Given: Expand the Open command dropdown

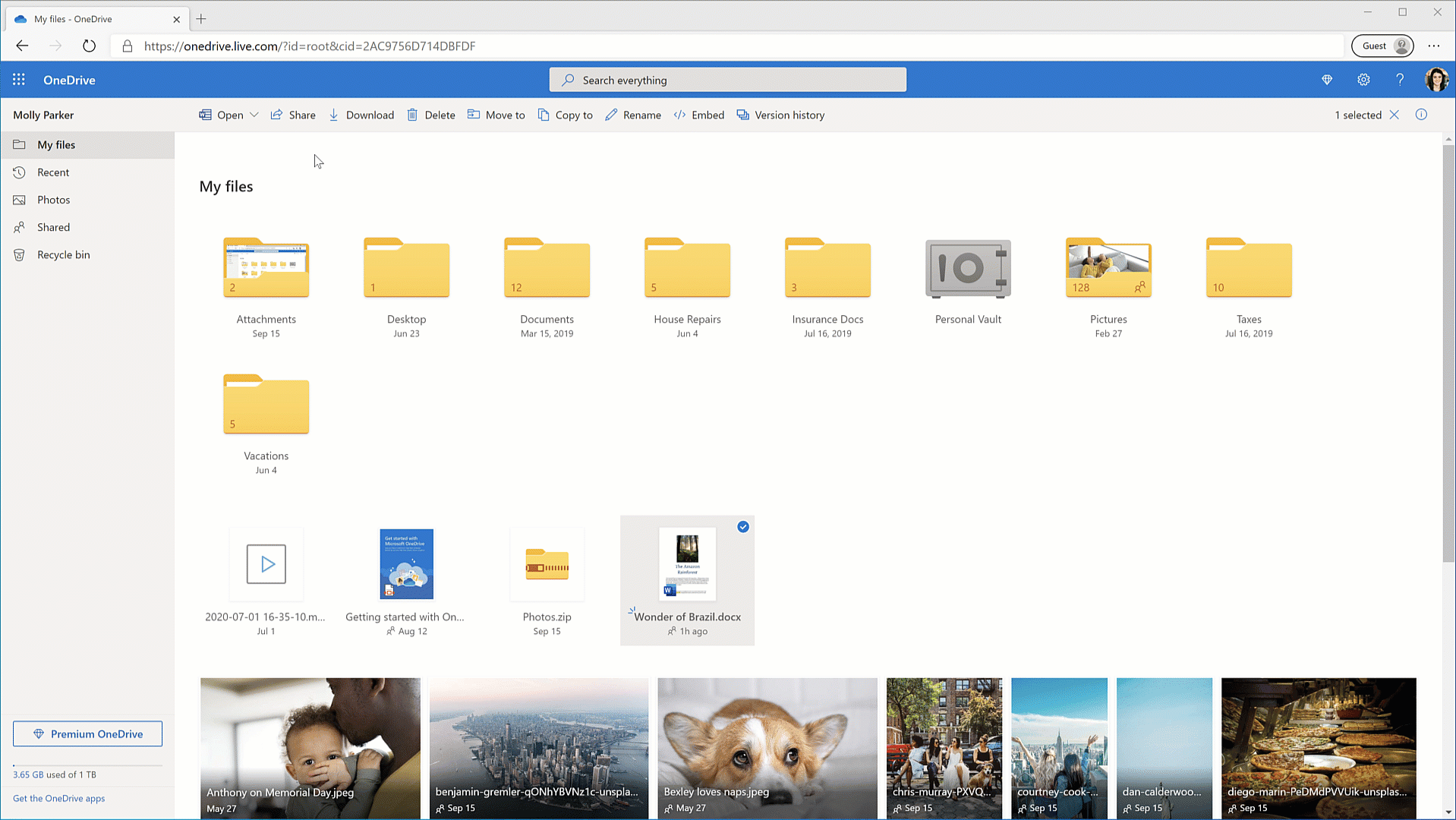Looking at the screenshot, I should click(x=254, y=115).
